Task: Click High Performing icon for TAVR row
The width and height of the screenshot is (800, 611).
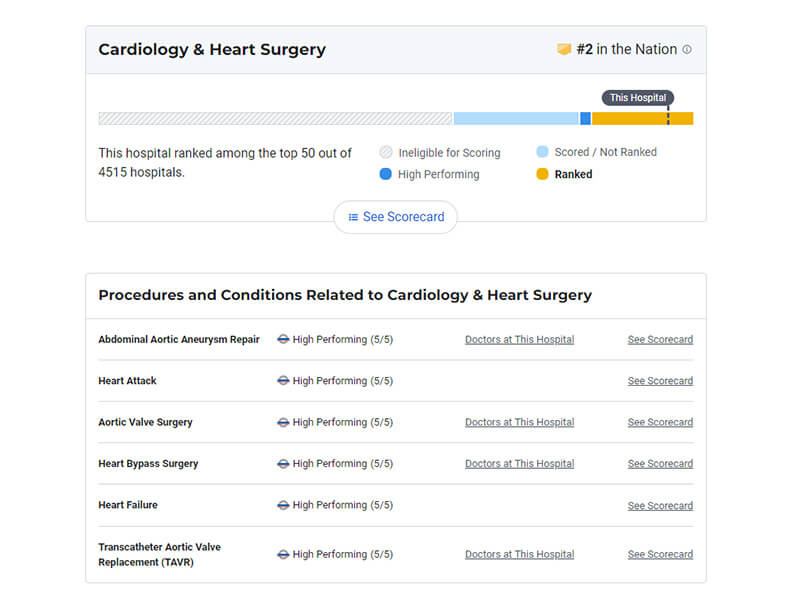Action: click(x=283, y=554)
